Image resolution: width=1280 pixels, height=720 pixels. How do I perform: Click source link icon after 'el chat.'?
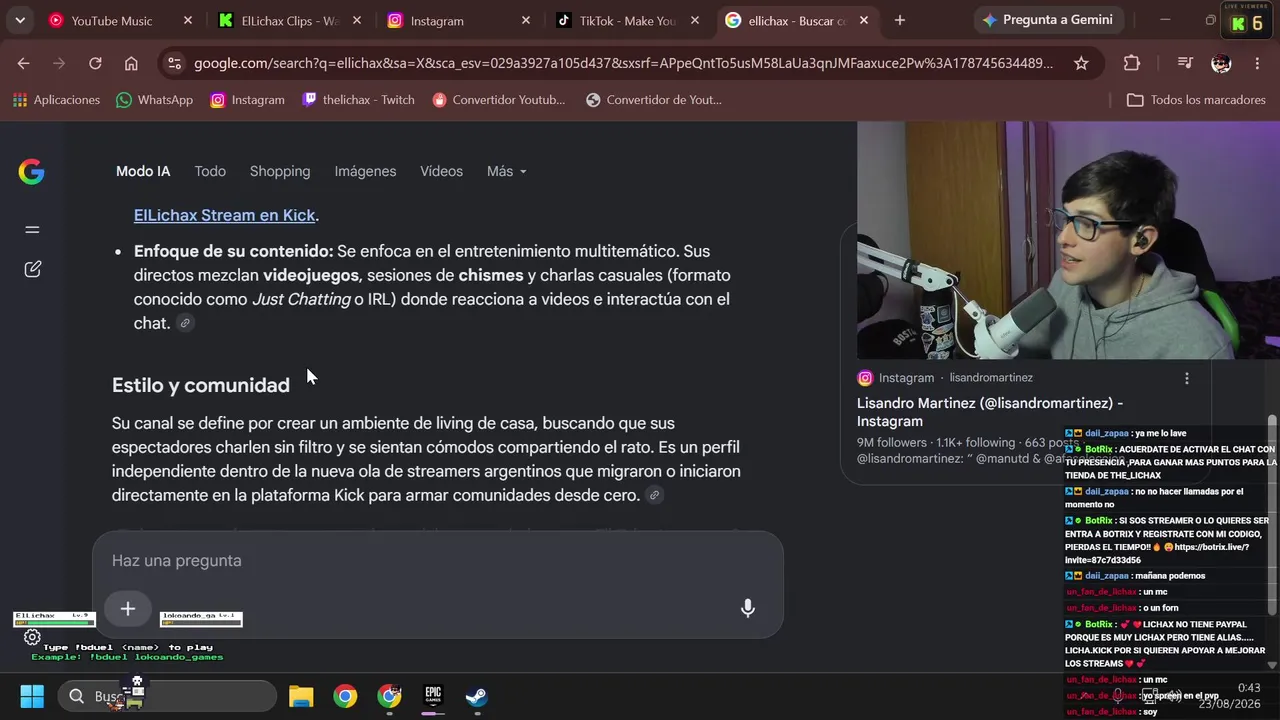(185, 323)
